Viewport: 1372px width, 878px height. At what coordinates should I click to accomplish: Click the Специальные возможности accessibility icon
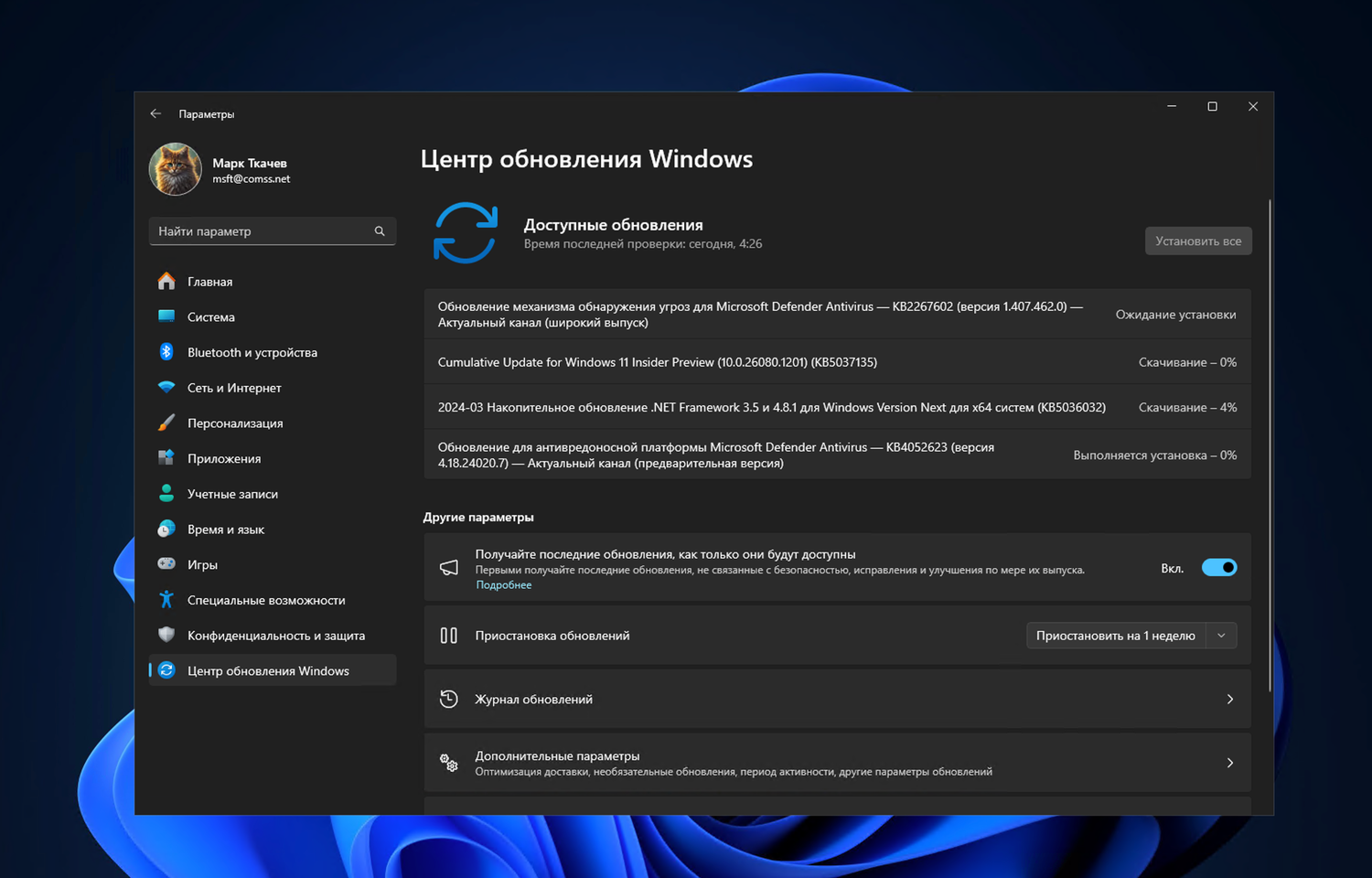166,599
